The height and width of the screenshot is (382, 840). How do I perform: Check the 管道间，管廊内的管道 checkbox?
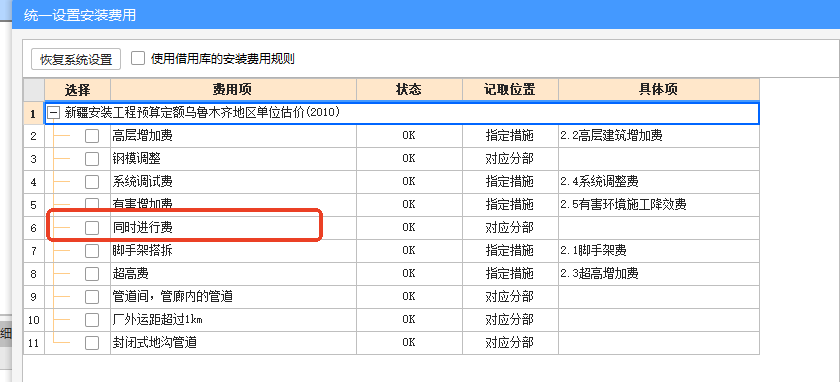click(92, 297)
